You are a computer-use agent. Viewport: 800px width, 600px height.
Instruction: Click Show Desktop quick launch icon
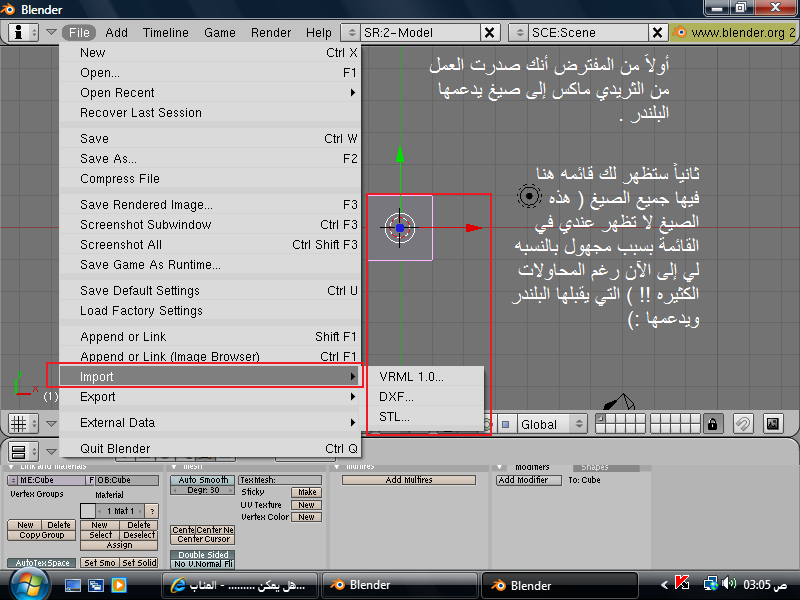pos(72,585)
